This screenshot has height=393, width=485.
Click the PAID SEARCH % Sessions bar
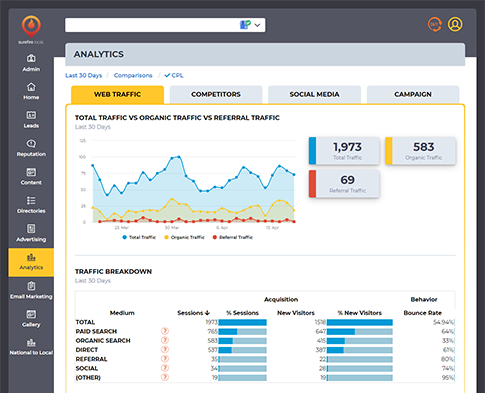tap(243, 332)
